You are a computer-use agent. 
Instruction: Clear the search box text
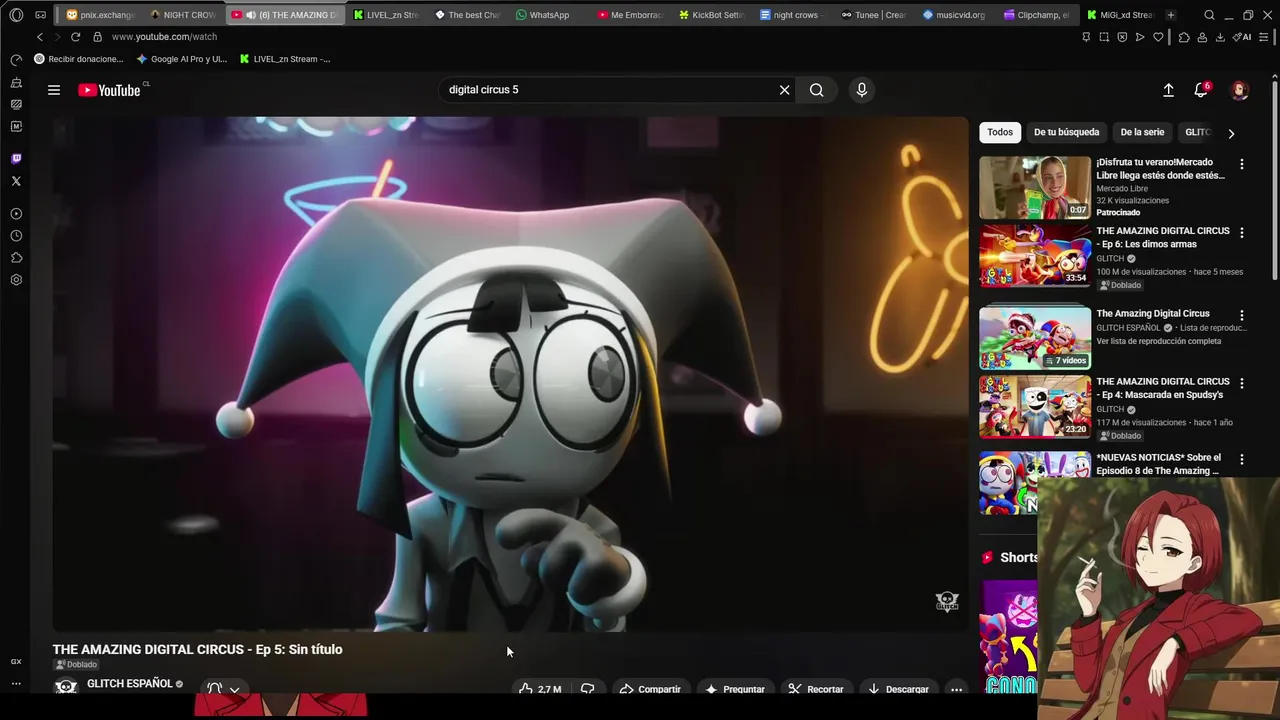click(784, 90)
